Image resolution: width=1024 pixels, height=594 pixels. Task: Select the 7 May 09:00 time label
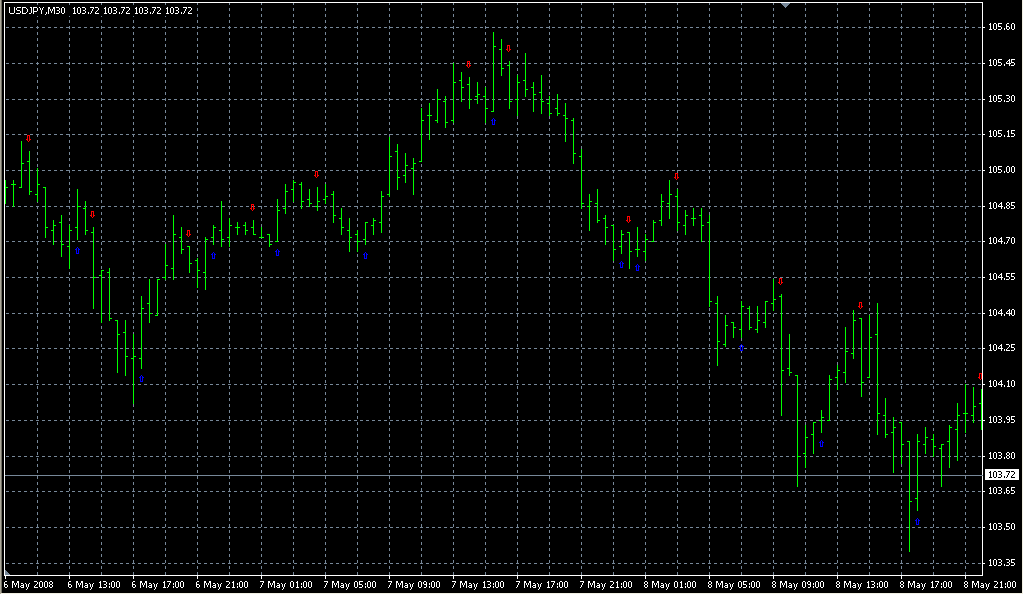(x=410, y=584)
